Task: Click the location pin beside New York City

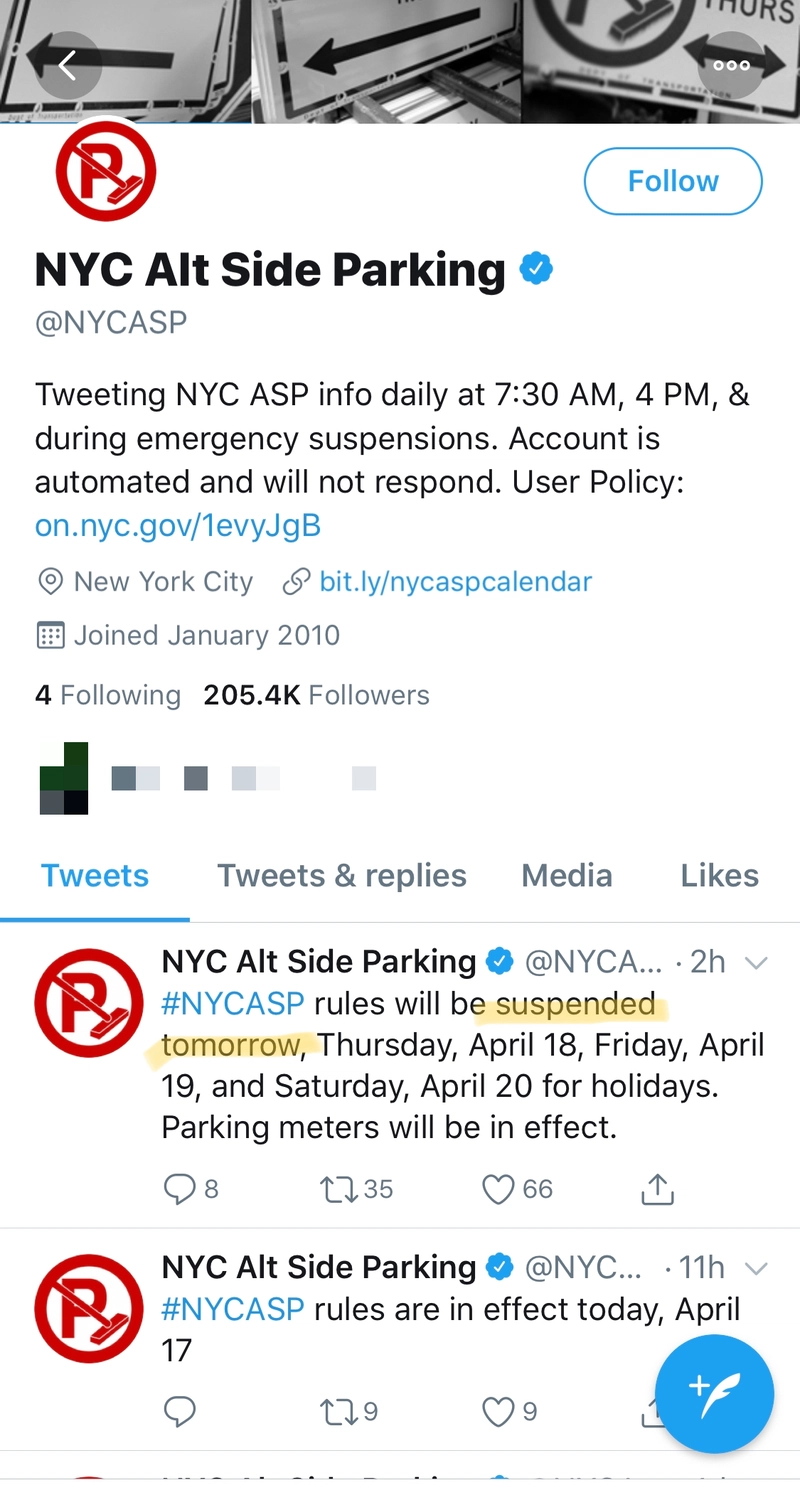Action: point(50,581)
